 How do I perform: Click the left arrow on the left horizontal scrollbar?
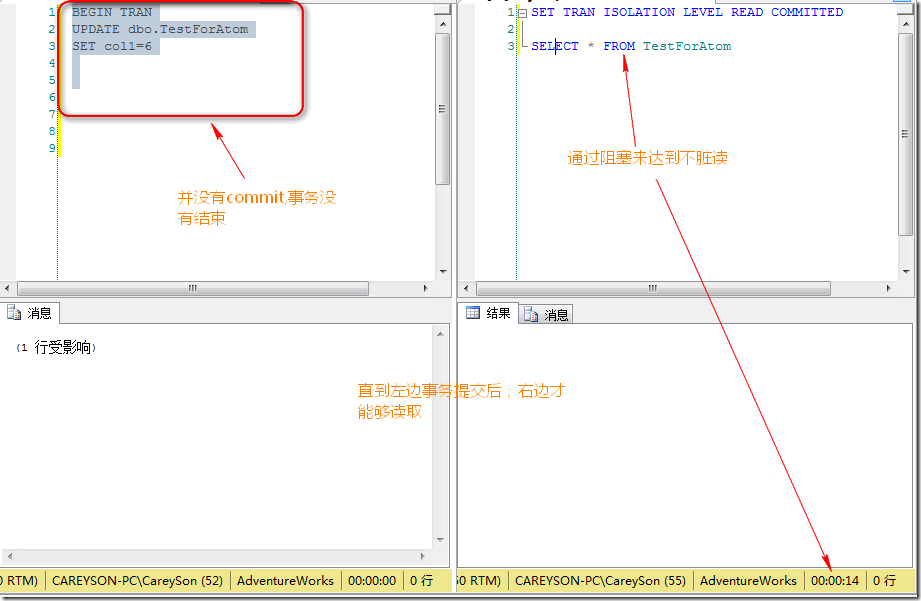click(x=7, y=288)
